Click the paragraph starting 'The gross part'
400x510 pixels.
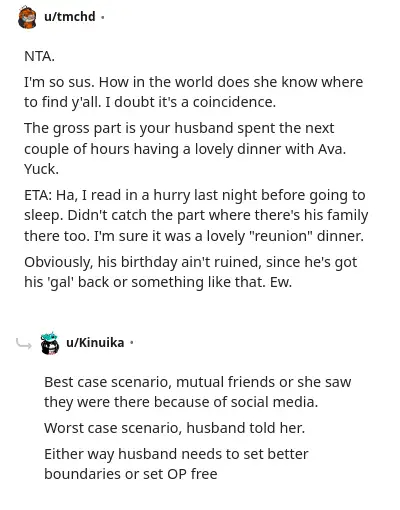(185, 148)
